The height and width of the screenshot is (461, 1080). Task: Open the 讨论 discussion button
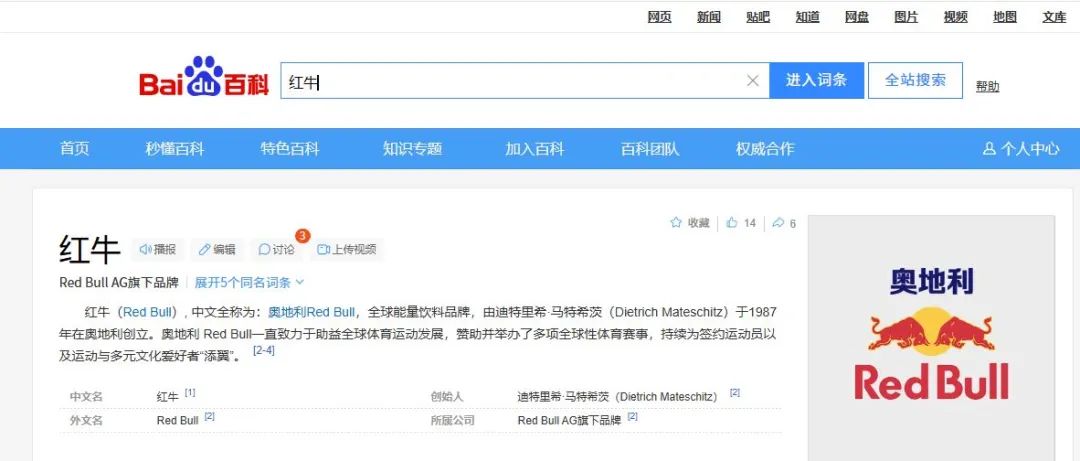[277, 249]
